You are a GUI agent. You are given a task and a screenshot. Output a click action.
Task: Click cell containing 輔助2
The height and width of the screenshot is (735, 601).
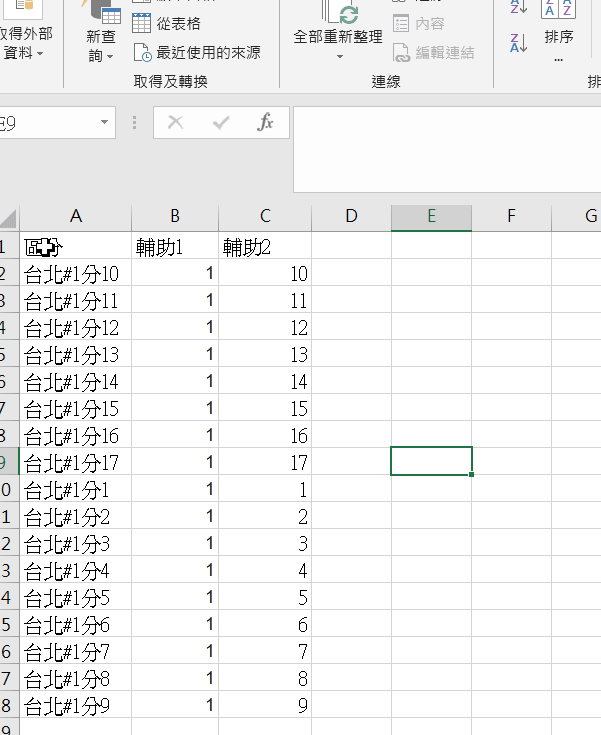click(265, 246)
